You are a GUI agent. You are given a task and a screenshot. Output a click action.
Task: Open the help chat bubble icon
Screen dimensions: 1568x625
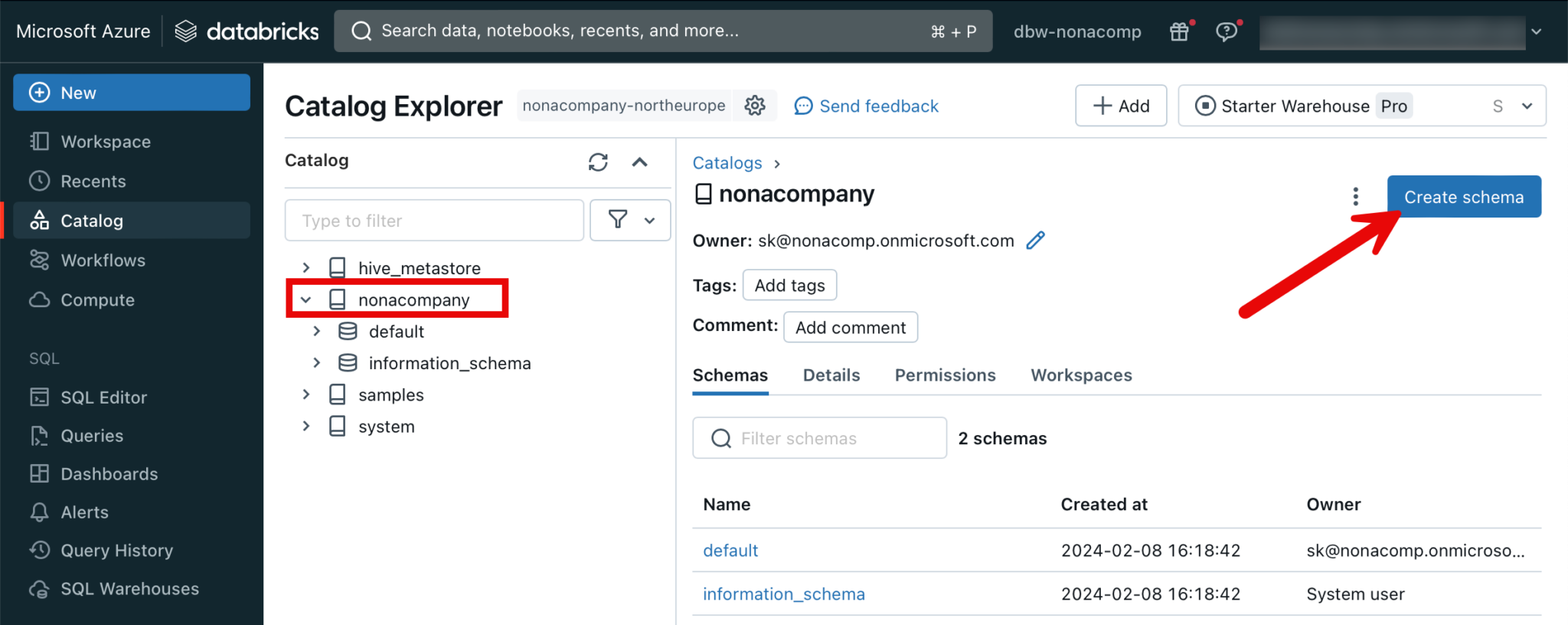[1227, 31]
